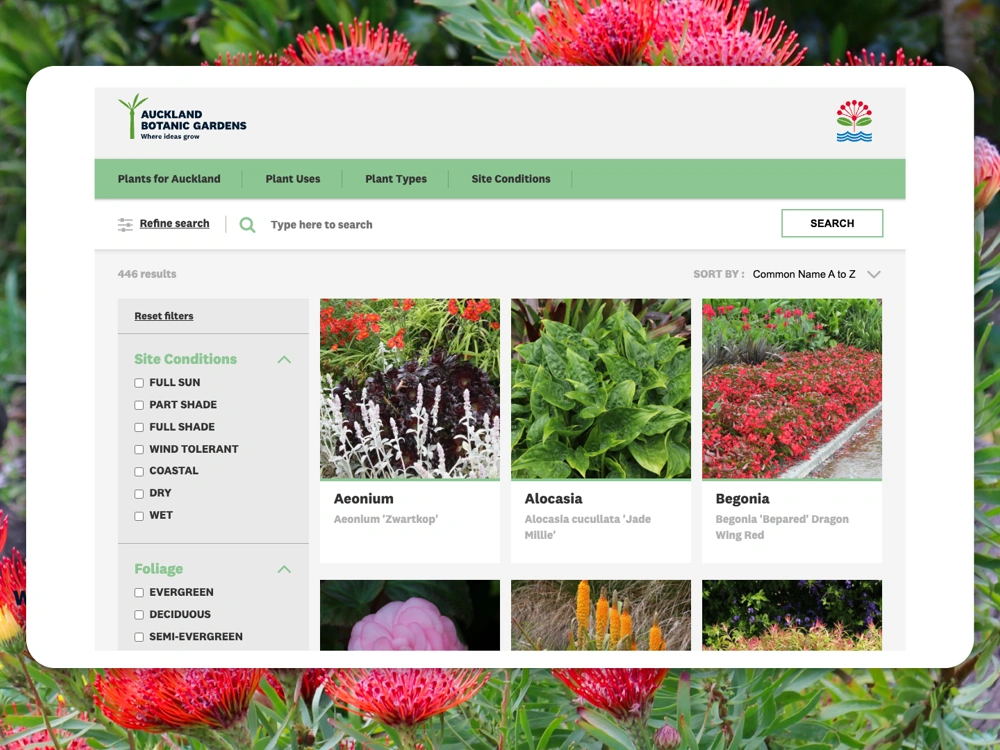Click the Reset filters link
This screenshot has height=750, width=1000.
[x=164, y=316]
